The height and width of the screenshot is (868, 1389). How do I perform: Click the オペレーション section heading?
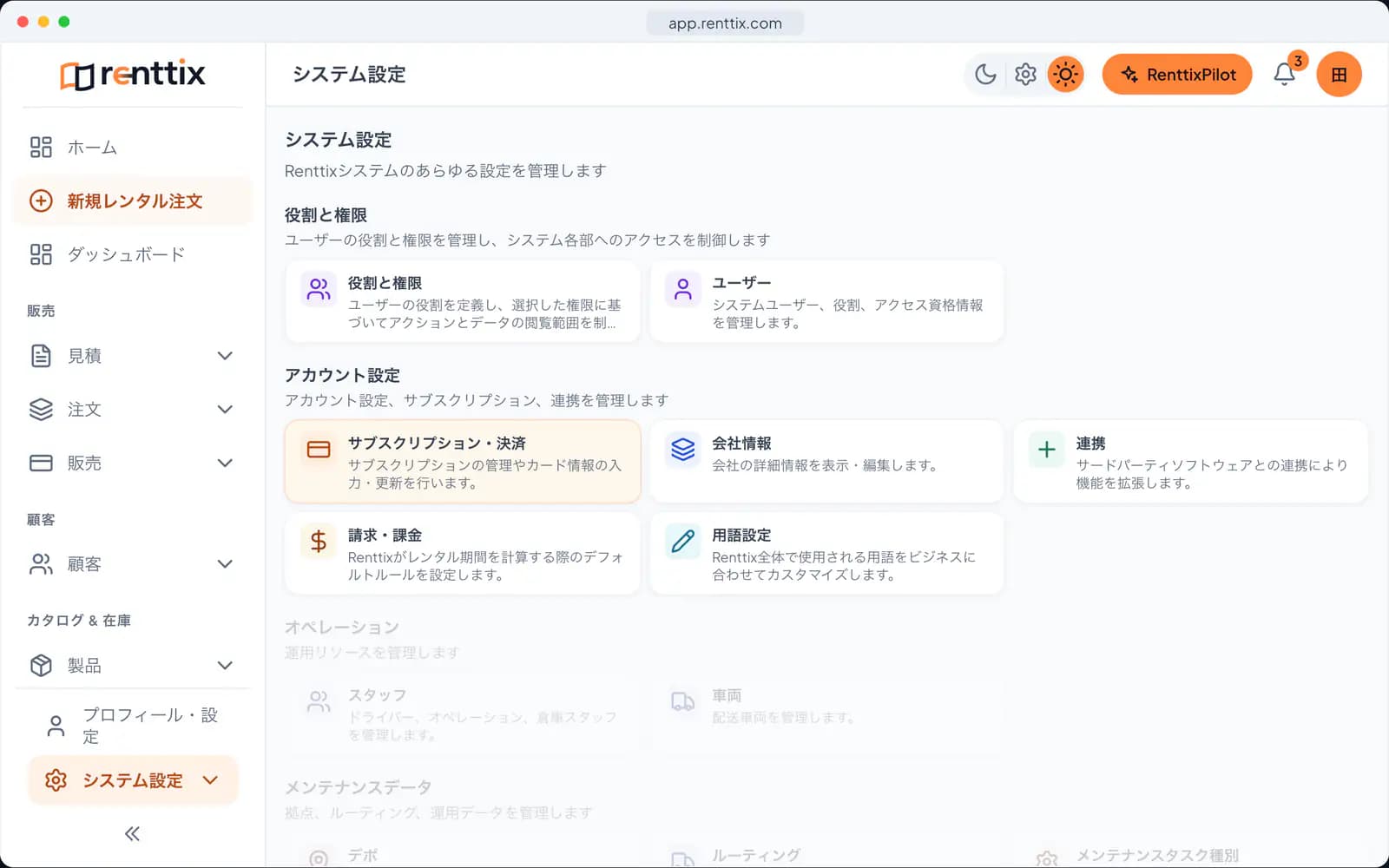(x=342, y=627)
